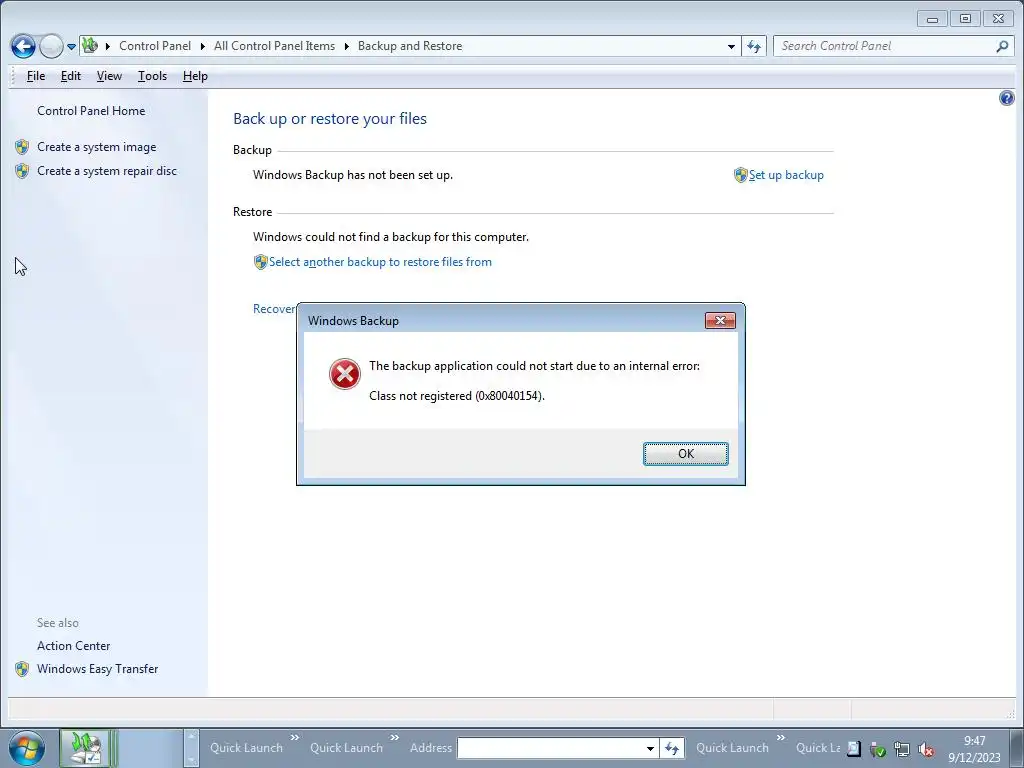Expand arrow after All Control Panel Items
Viewport: 1024px width, 768px height.
[x=346, y=46]
